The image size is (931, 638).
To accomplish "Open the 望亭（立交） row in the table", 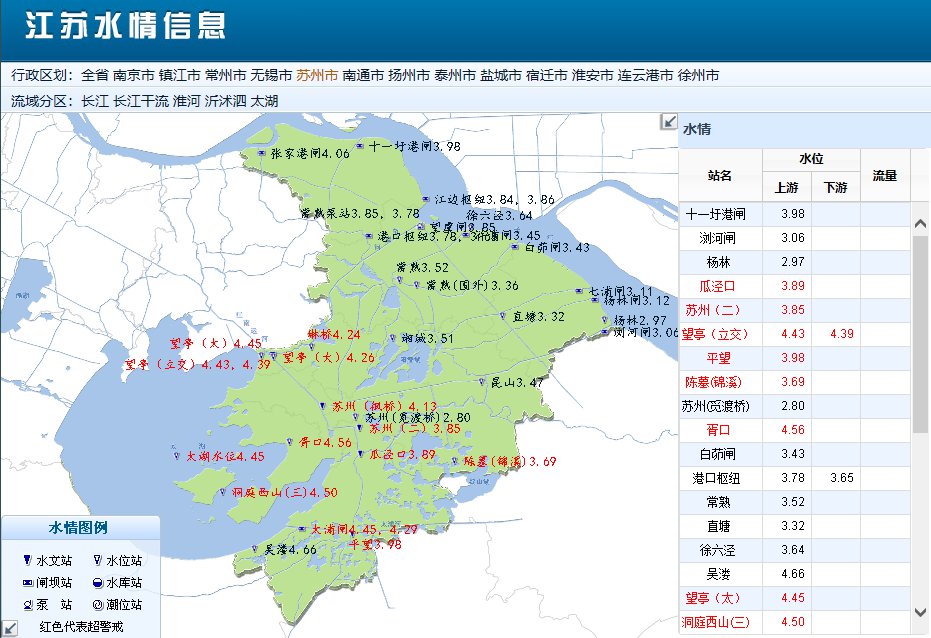I will 794,334.
